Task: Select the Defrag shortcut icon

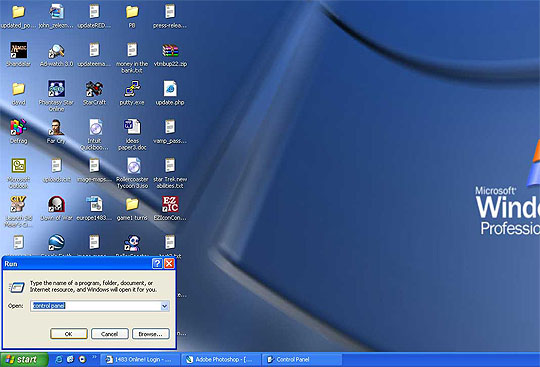Action: pos(19,128)
